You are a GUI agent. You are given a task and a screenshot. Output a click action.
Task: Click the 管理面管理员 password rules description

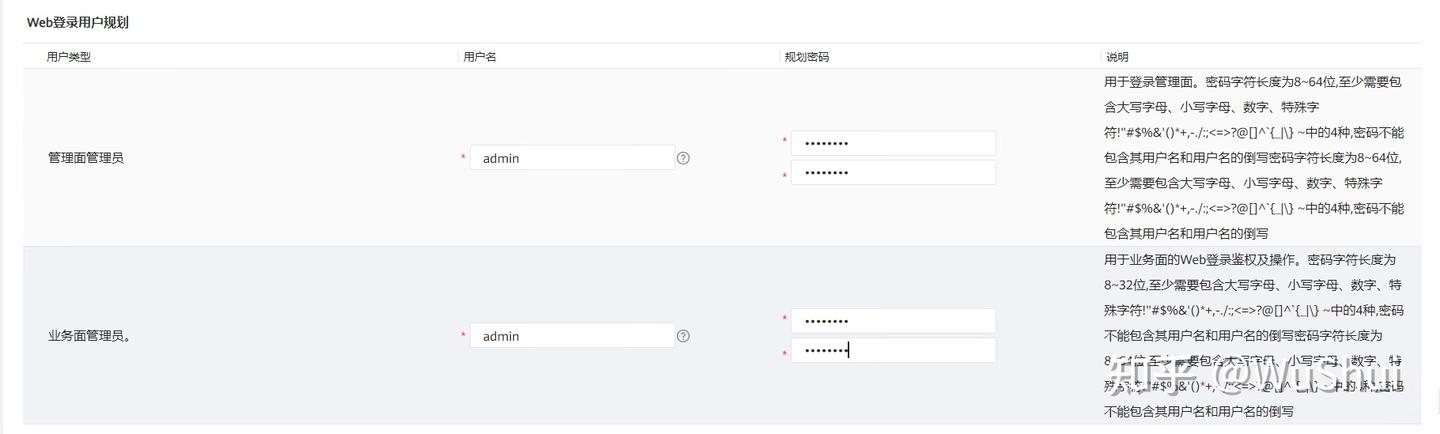click(1254, 158)
